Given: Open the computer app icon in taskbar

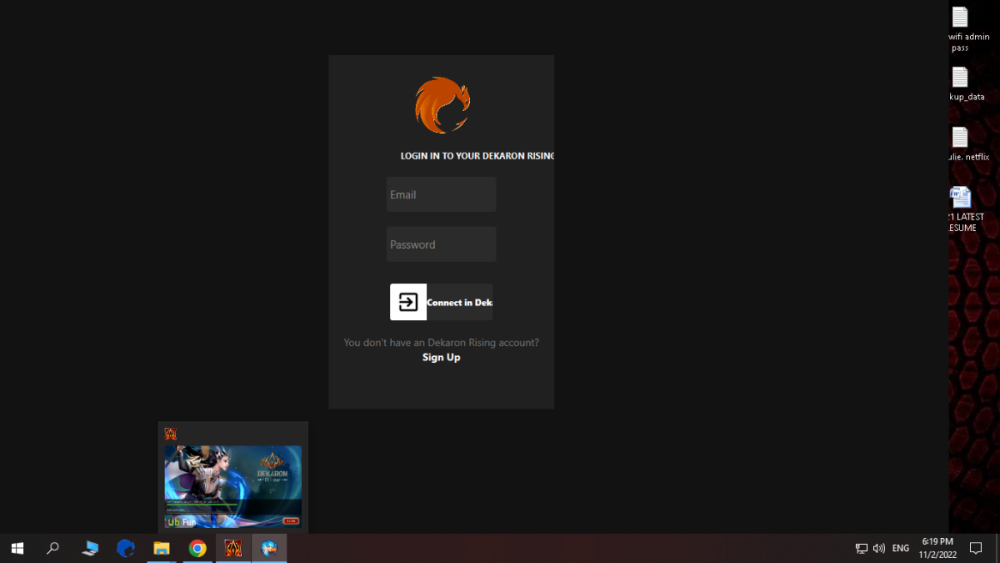Looking at the screenshot, I should click(90, 548).
